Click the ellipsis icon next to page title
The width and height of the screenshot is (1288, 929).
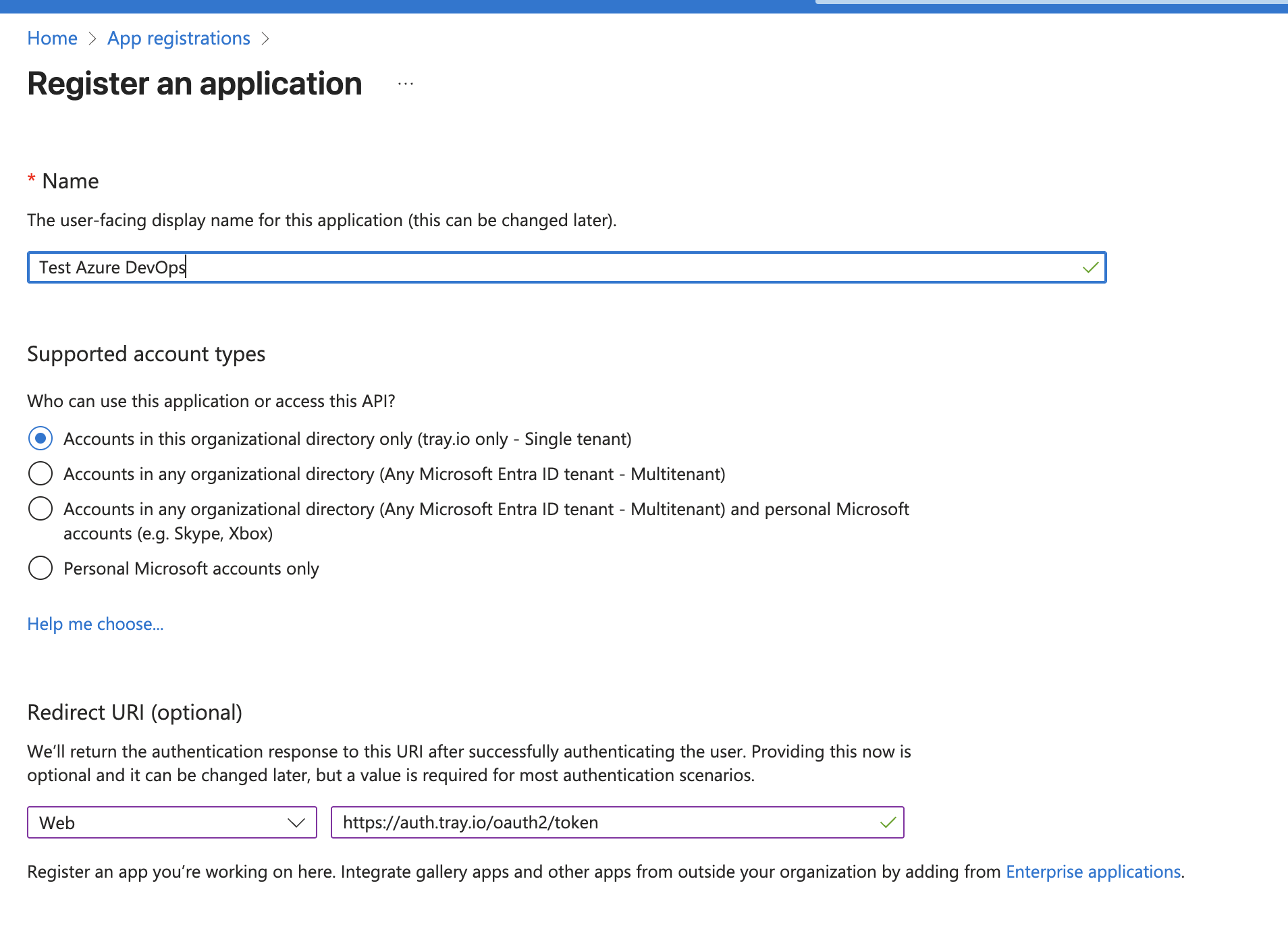[x=404, y=83]
